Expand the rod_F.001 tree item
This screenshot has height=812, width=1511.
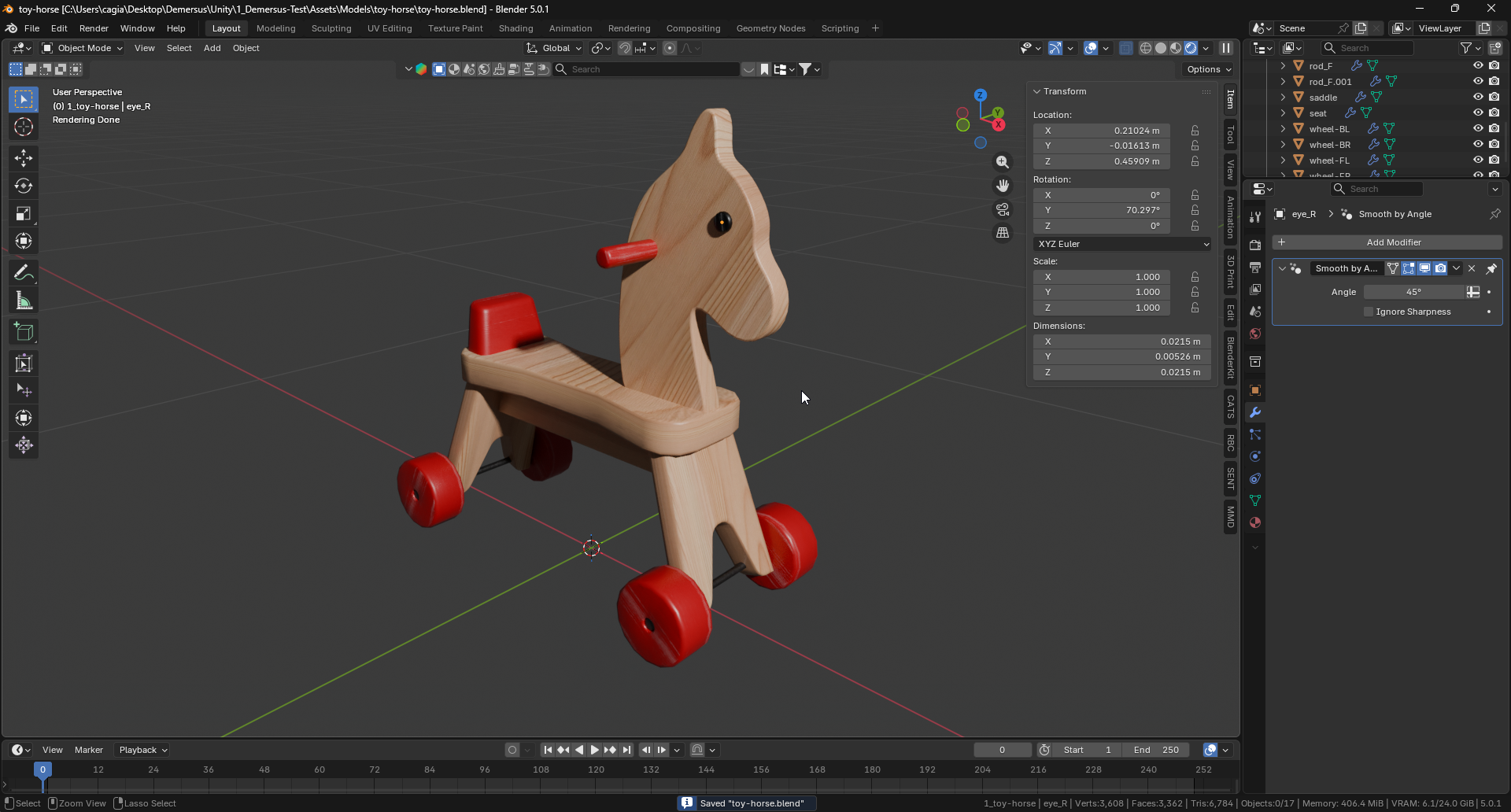click(1284, 81)
